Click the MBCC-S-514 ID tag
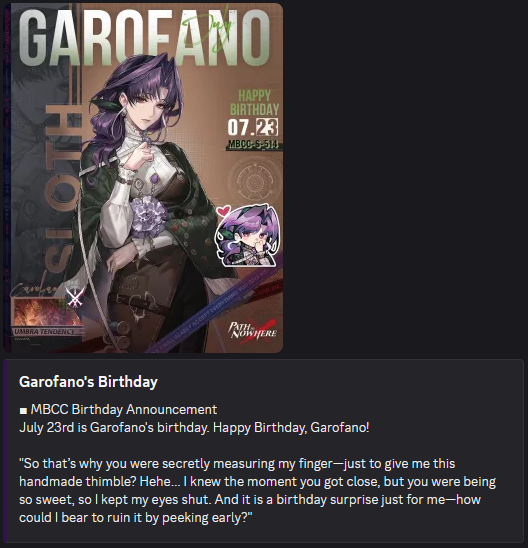 [253, 144]
